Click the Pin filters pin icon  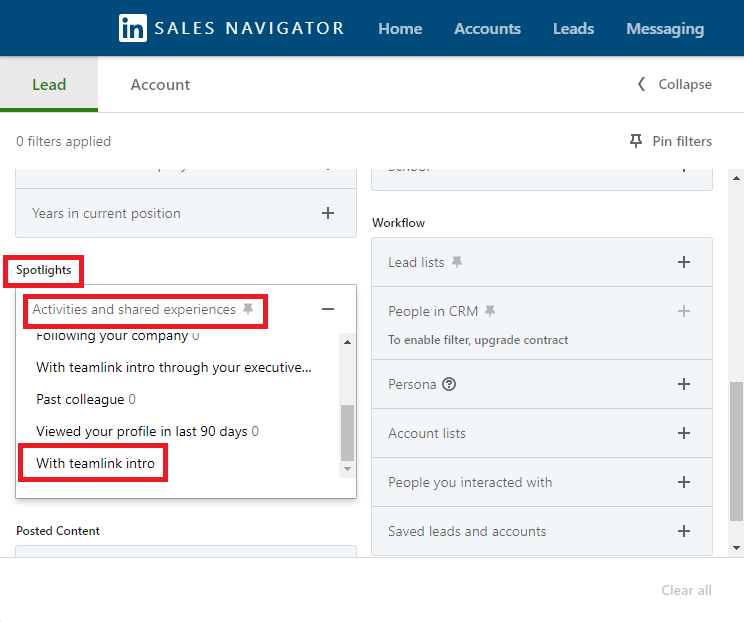tap(636, 141)
